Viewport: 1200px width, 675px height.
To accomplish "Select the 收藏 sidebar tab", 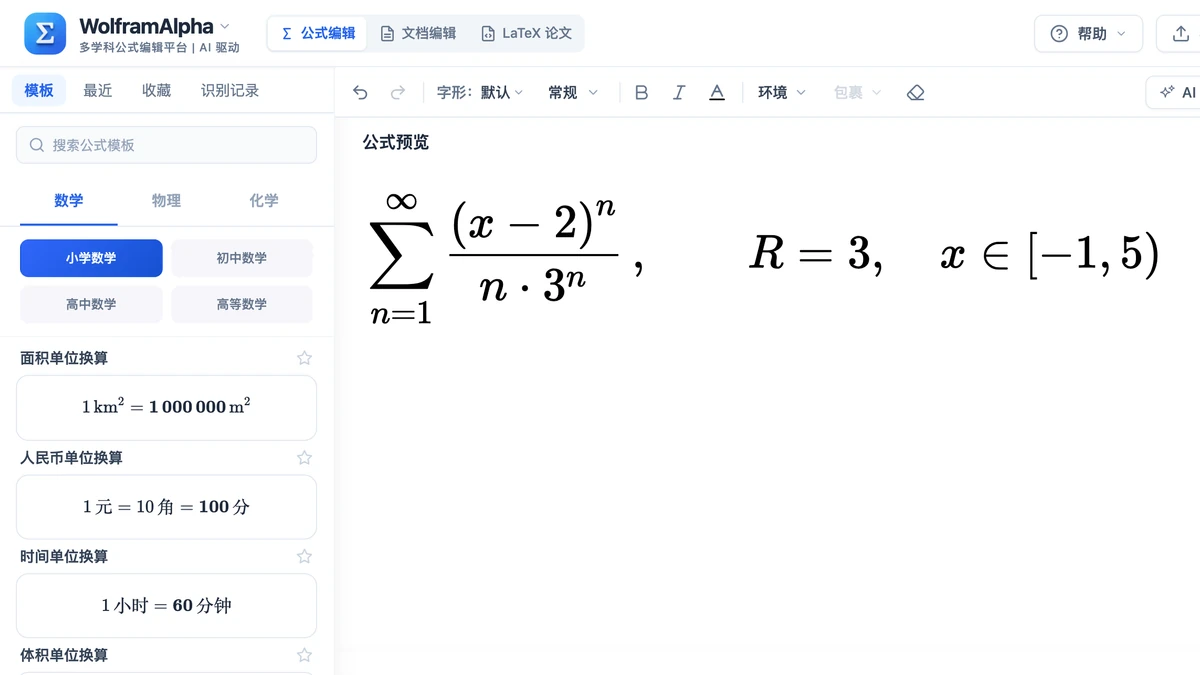I will [157, 90].
